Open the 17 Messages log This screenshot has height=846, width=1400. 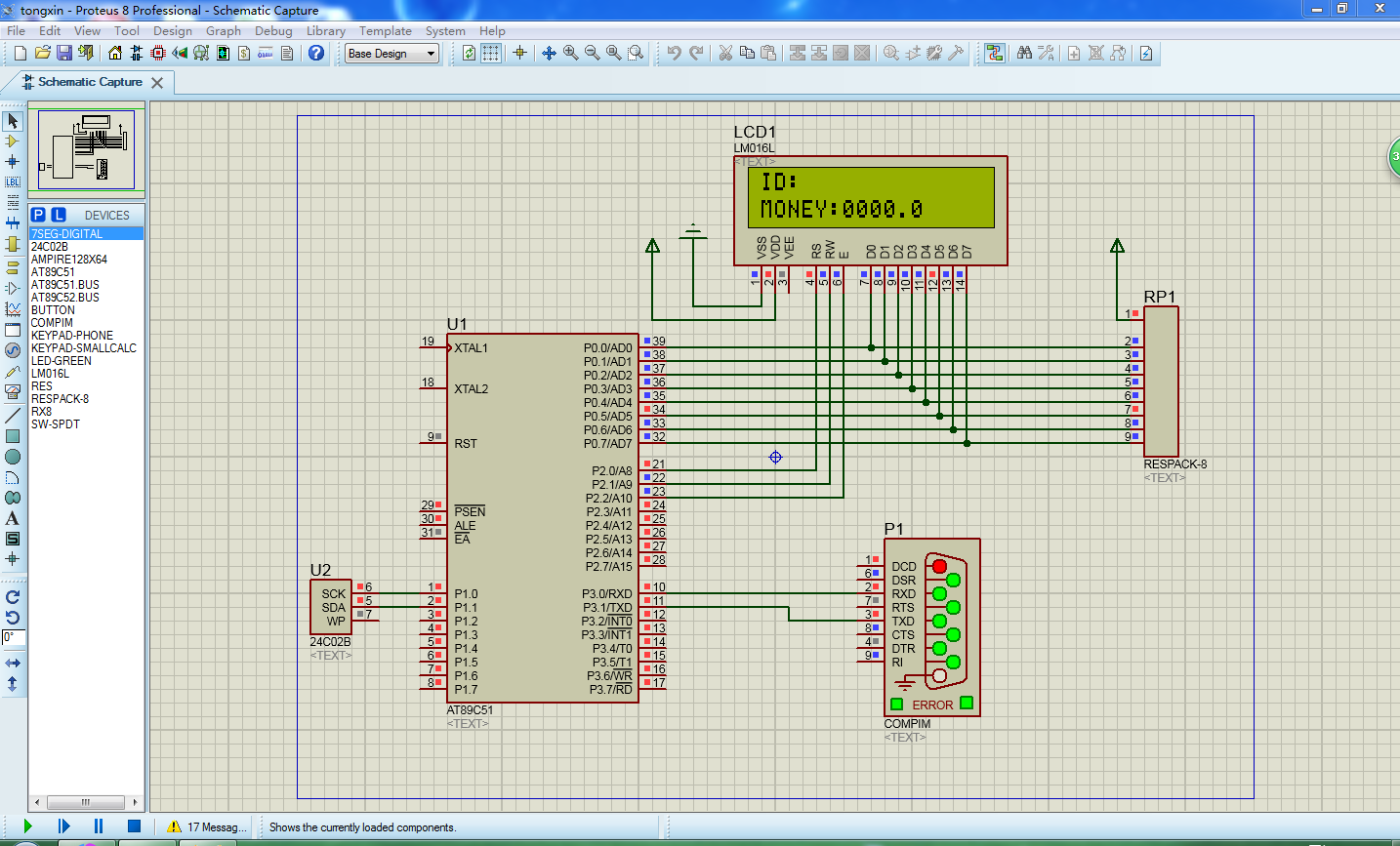[x=207, y=826]
